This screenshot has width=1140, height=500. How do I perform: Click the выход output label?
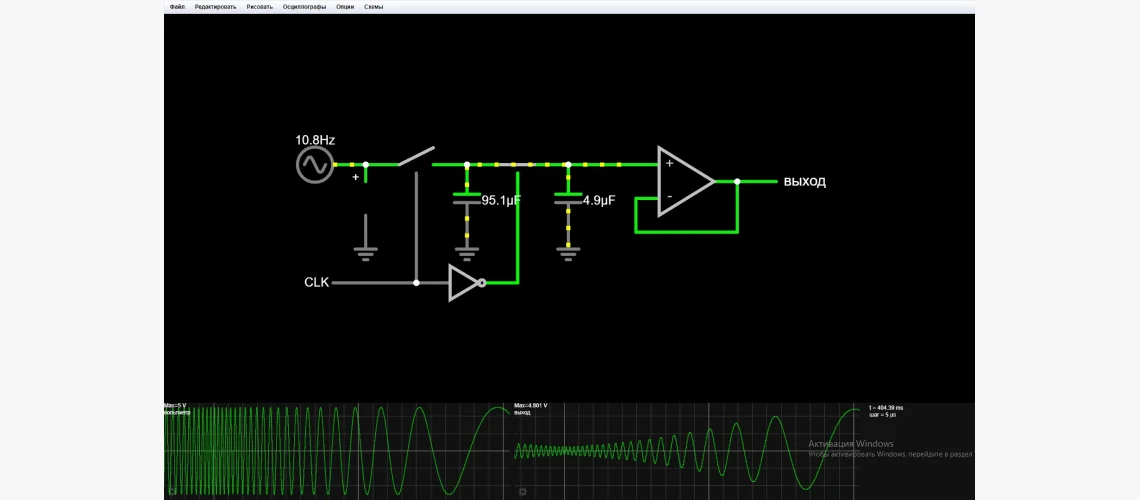click(804, 182)
